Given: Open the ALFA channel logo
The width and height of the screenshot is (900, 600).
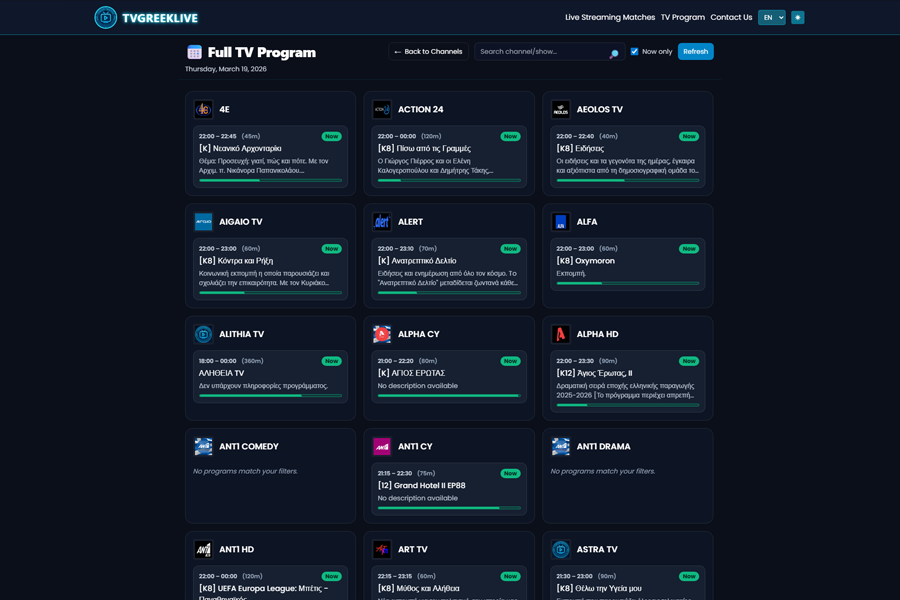Looking at the screenshot, I should click(560, 222).
